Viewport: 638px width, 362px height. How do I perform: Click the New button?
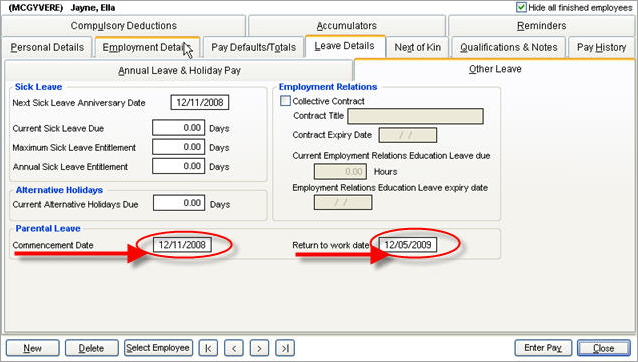(33, 348)
